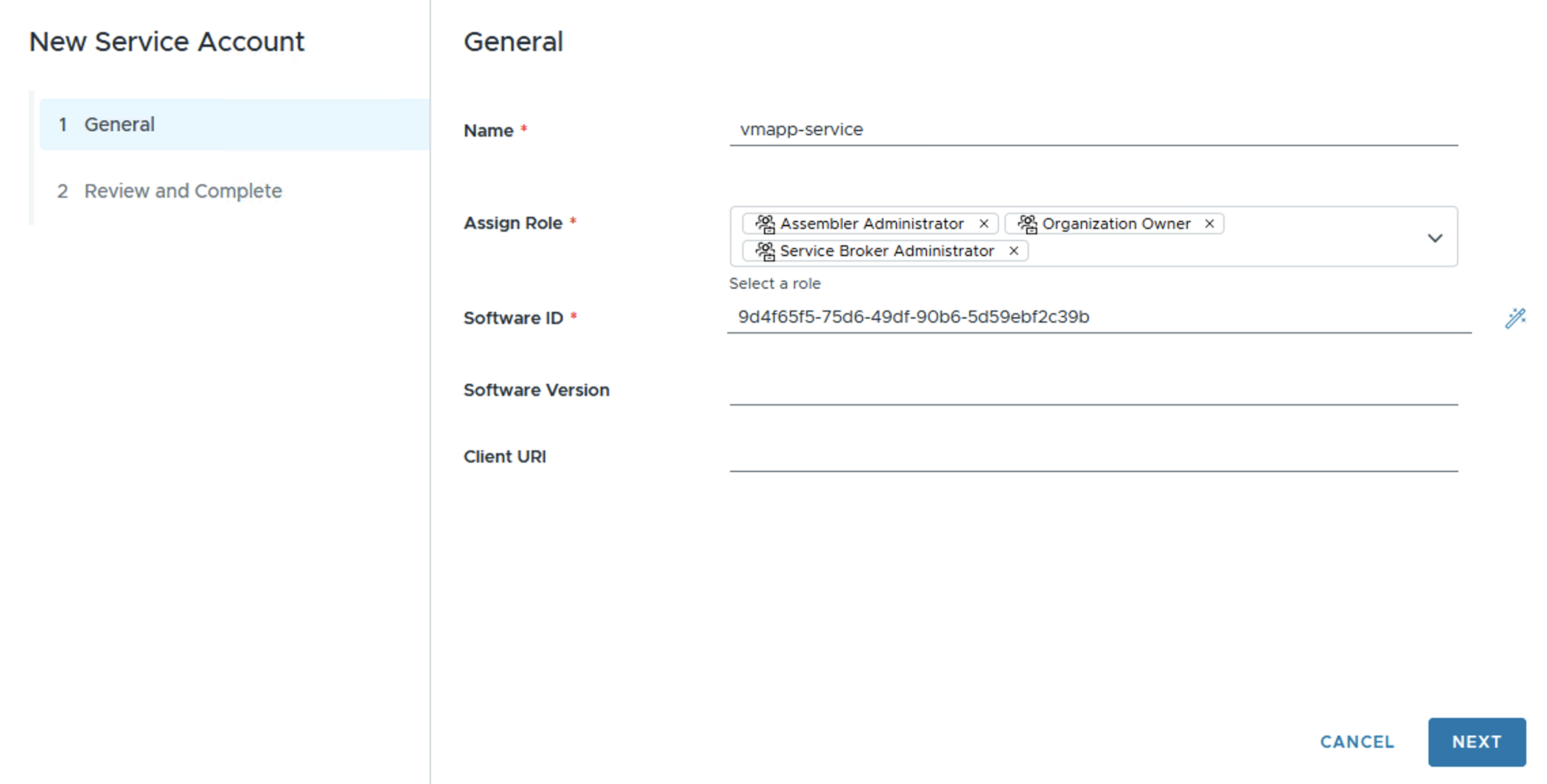Click the Service Broker Administrator role icon
The image size is (1547, 784).
click(x=765, y=251)
